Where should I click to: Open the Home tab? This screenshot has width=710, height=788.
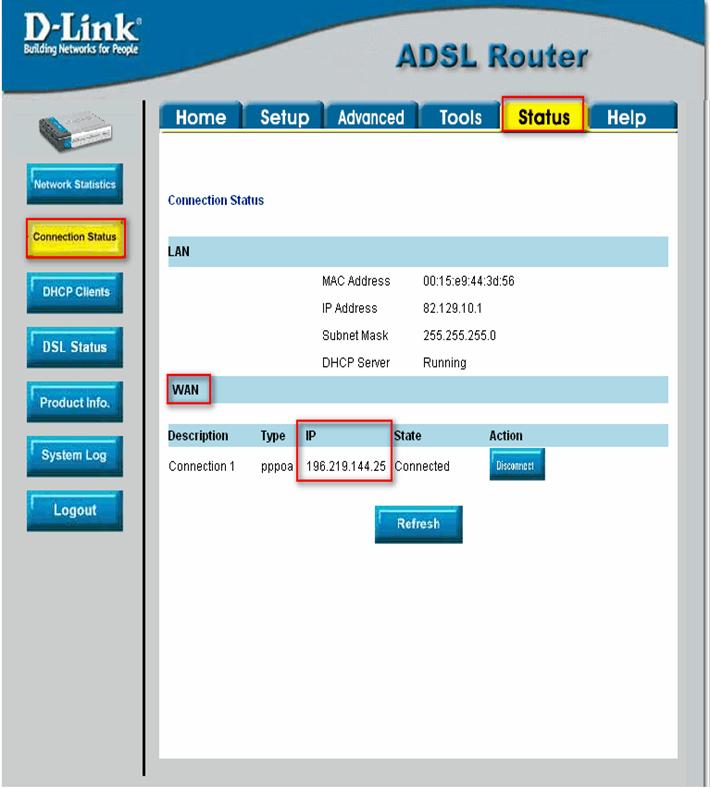tap(201, 117)
